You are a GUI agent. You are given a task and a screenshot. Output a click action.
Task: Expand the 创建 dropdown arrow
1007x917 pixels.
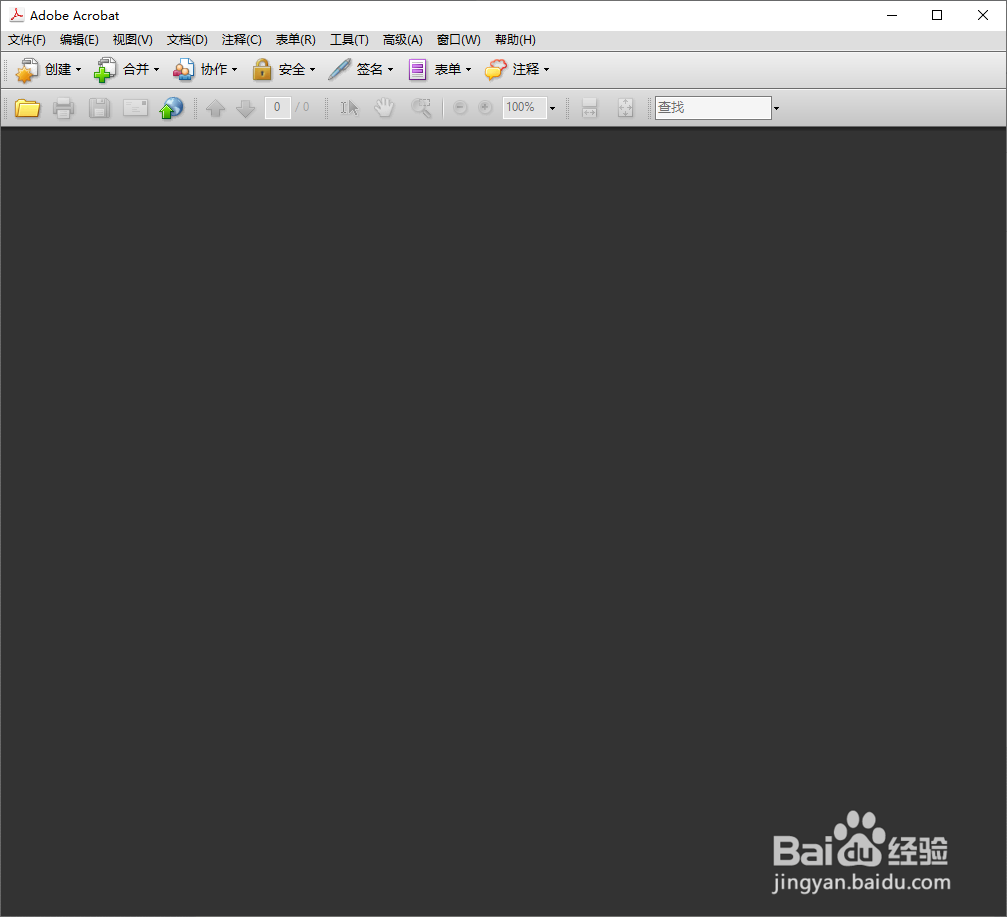click(78, 69)
